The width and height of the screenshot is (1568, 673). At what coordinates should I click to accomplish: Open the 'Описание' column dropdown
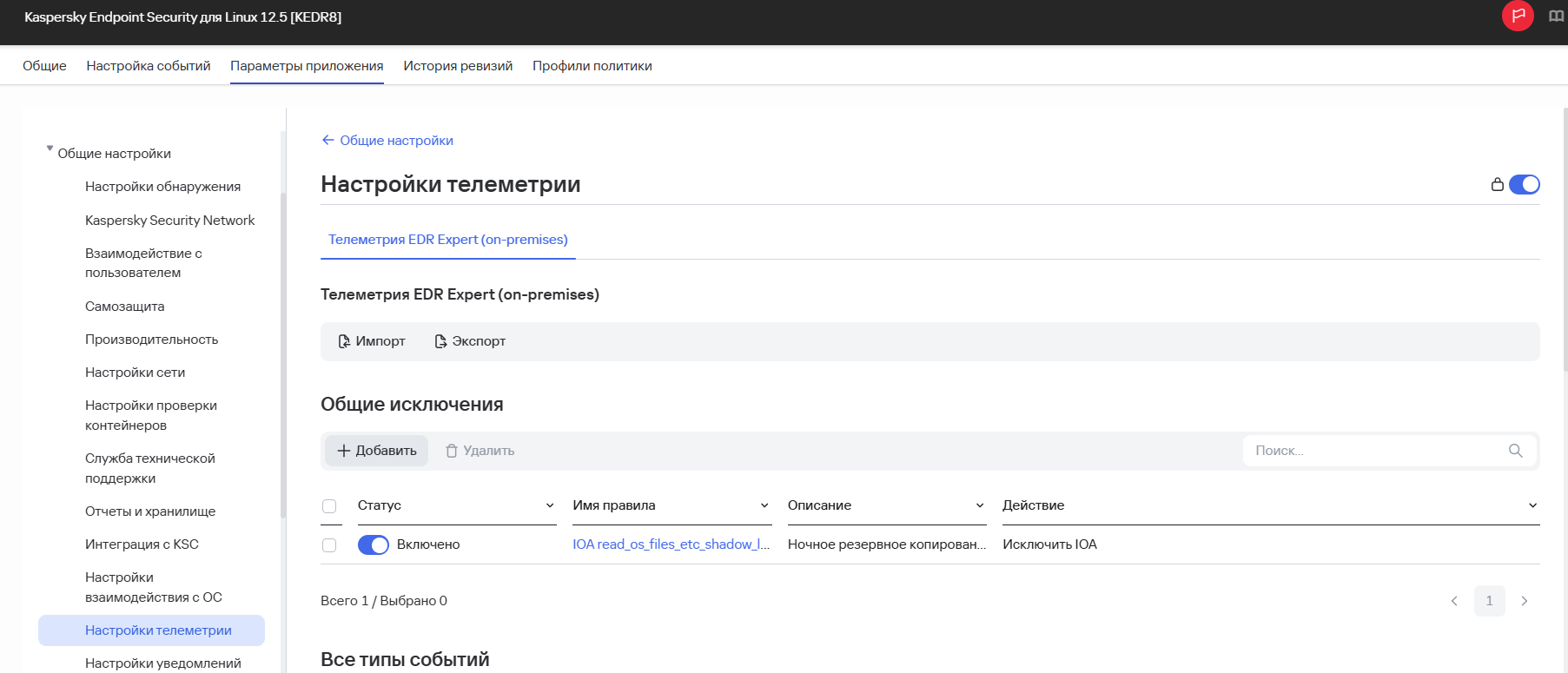tap(980, 505)
